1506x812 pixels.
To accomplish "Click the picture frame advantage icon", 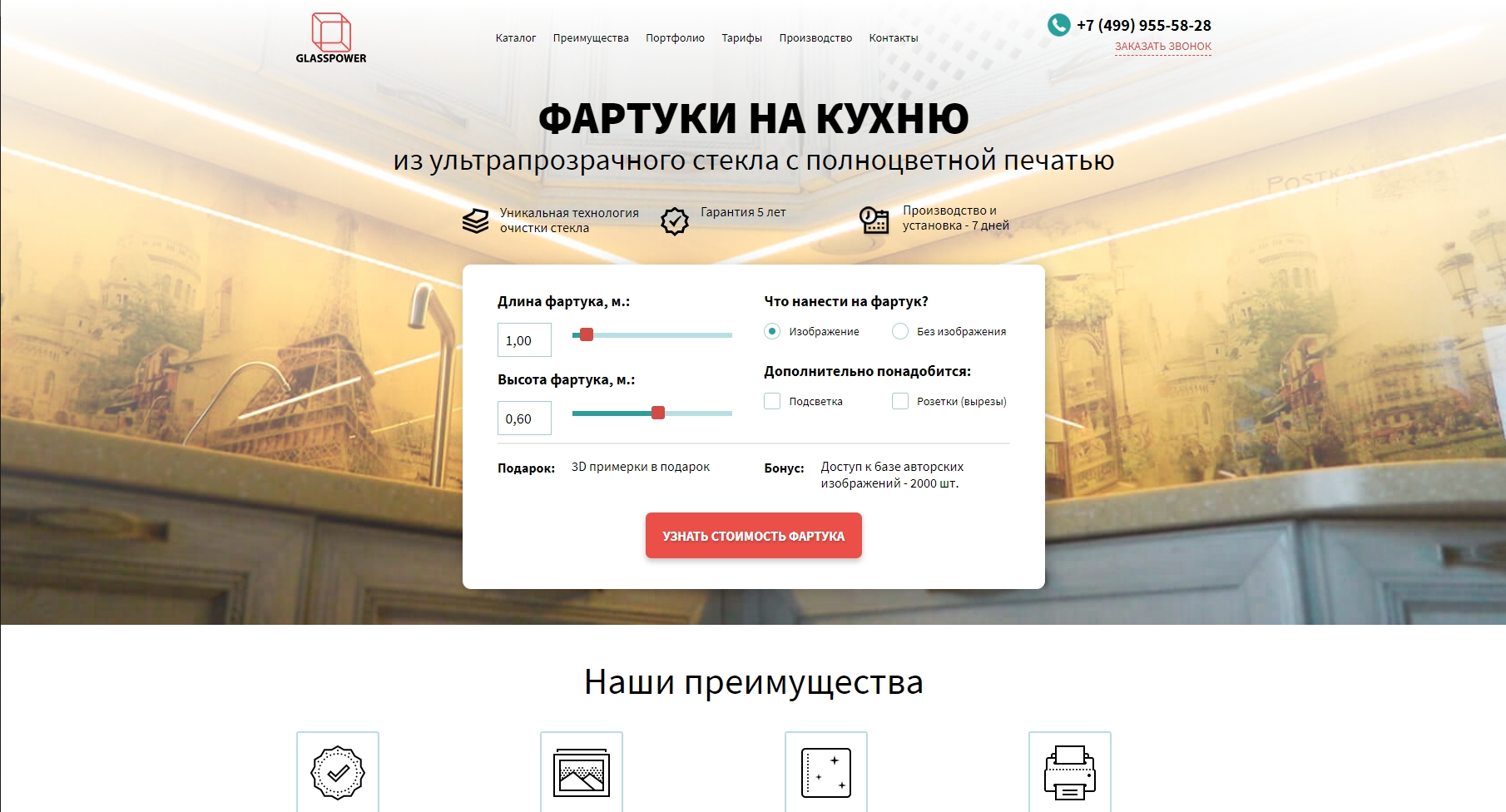I will 582,773.
